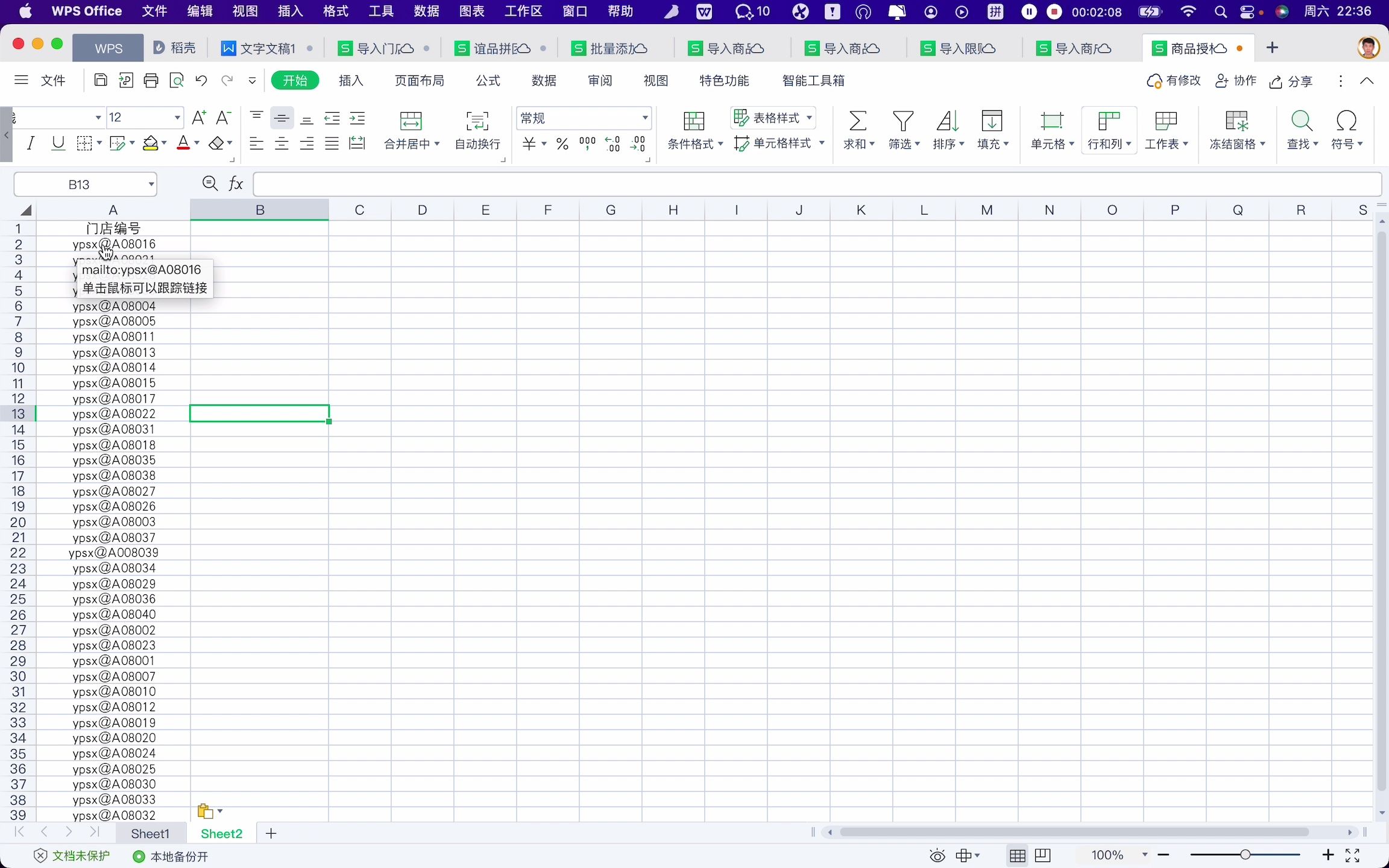Toggle align top icon
Viewport: 1389px width, 868px height.
[256, 118]
